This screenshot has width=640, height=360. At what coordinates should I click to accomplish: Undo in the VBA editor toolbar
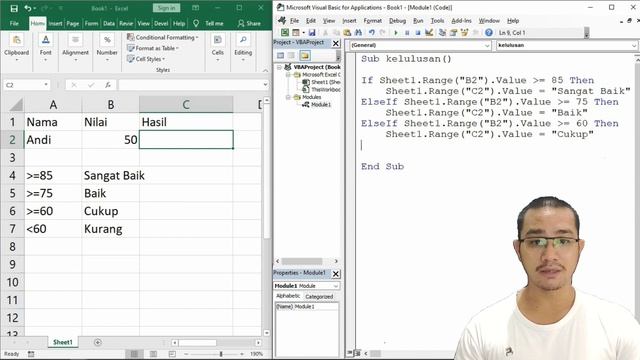[x=371, y=33]
